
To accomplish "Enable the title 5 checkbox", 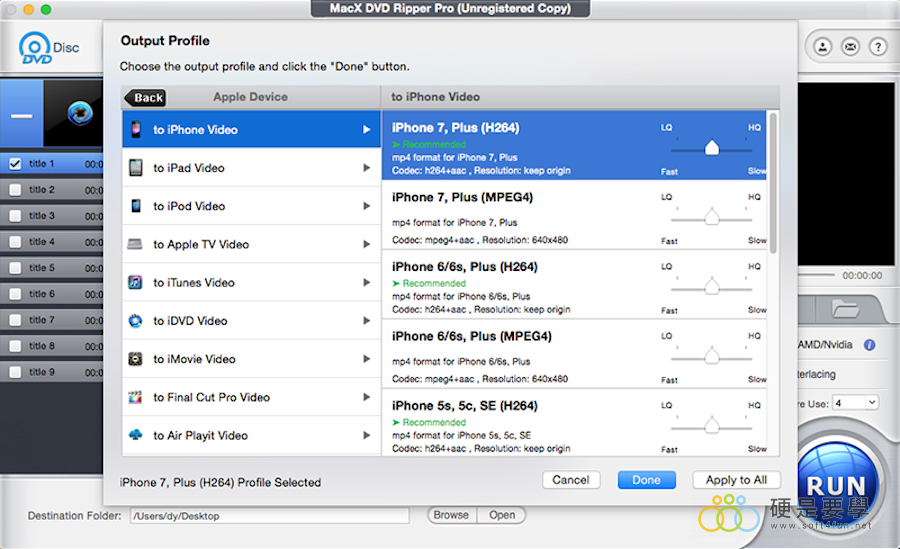I will 15,268.
